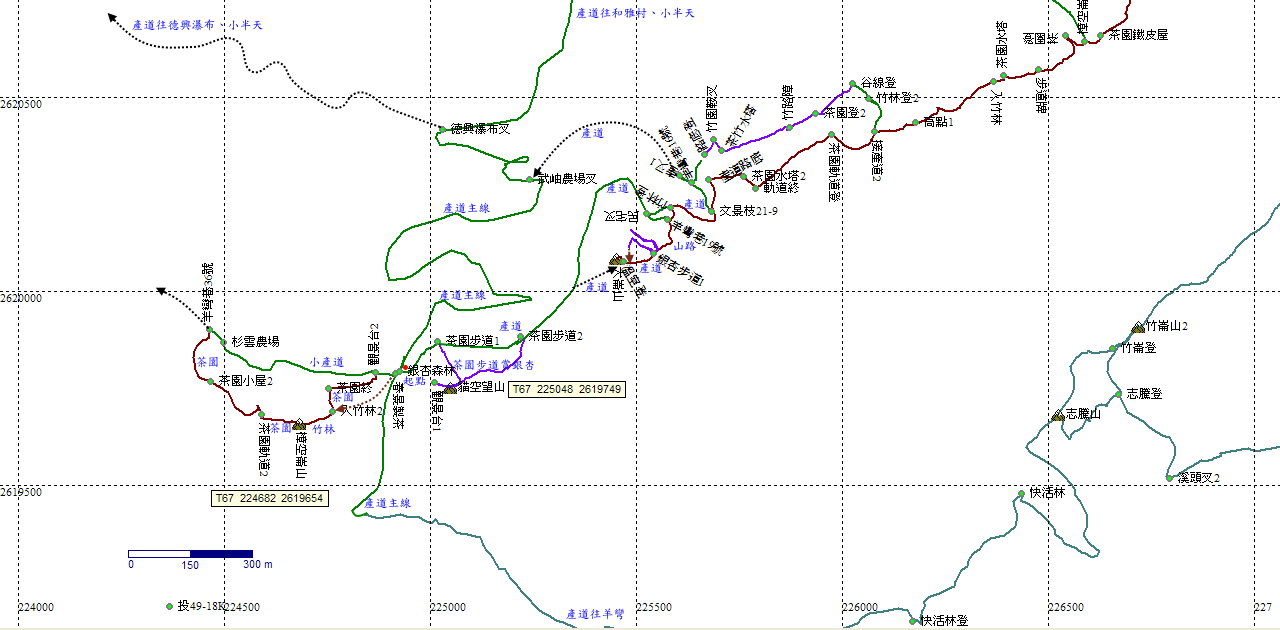This screenshot has width=1280, height=630.
Task: Select the 志騰山 summit marker
Action: point(1057,415)
